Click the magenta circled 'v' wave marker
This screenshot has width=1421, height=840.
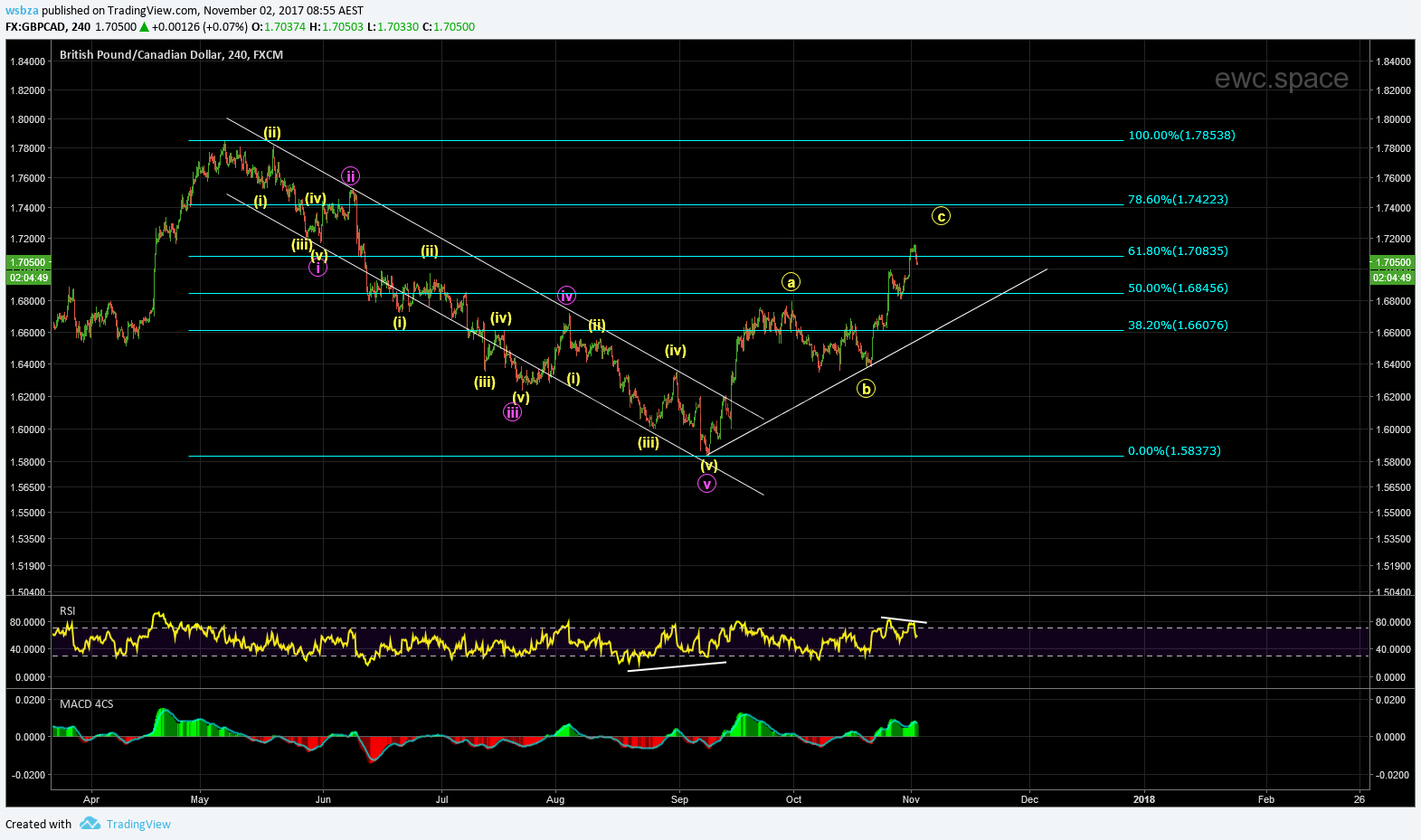(706, 484)
